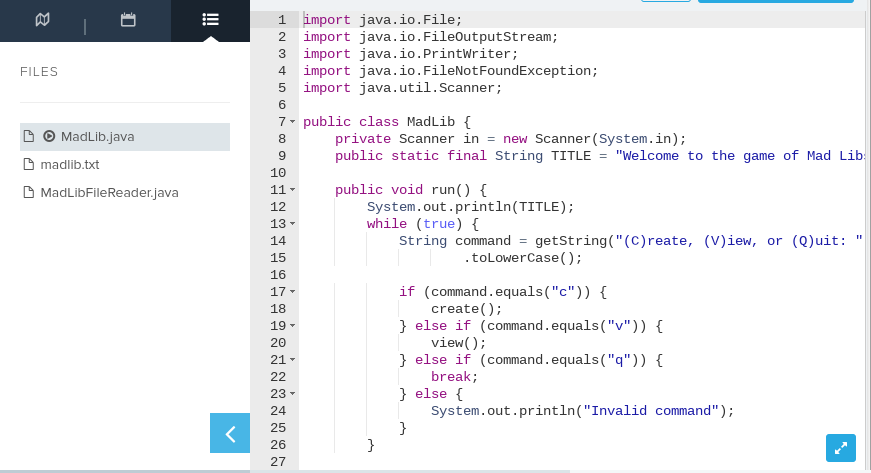
Task: Collapse the else-if fold at line 19
Action: point(293,326)
